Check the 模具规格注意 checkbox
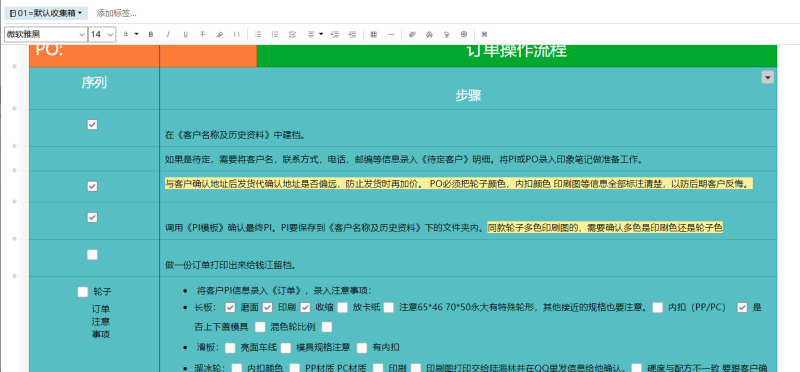Screen dimensions: 800x372 [286, 348]
